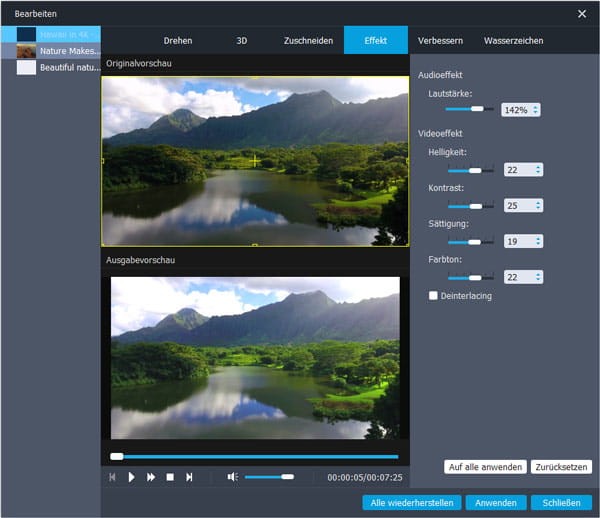Screen dimensions: 600x518
Task: Skip to the next frame
Action: pyautogui.click(x=189, y=477)
